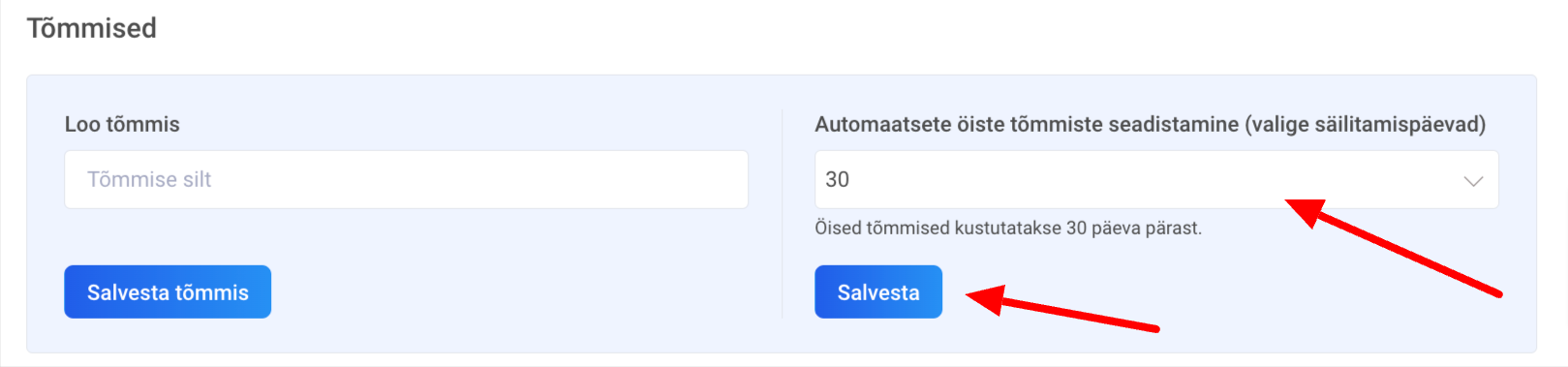
Task: Click the blue Salvesta button right of divider
Action: coord(878,292)
